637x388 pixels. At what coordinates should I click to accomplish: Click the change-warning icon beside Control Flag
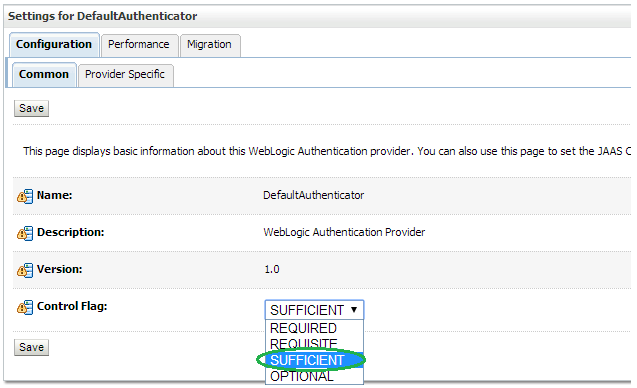25,307
